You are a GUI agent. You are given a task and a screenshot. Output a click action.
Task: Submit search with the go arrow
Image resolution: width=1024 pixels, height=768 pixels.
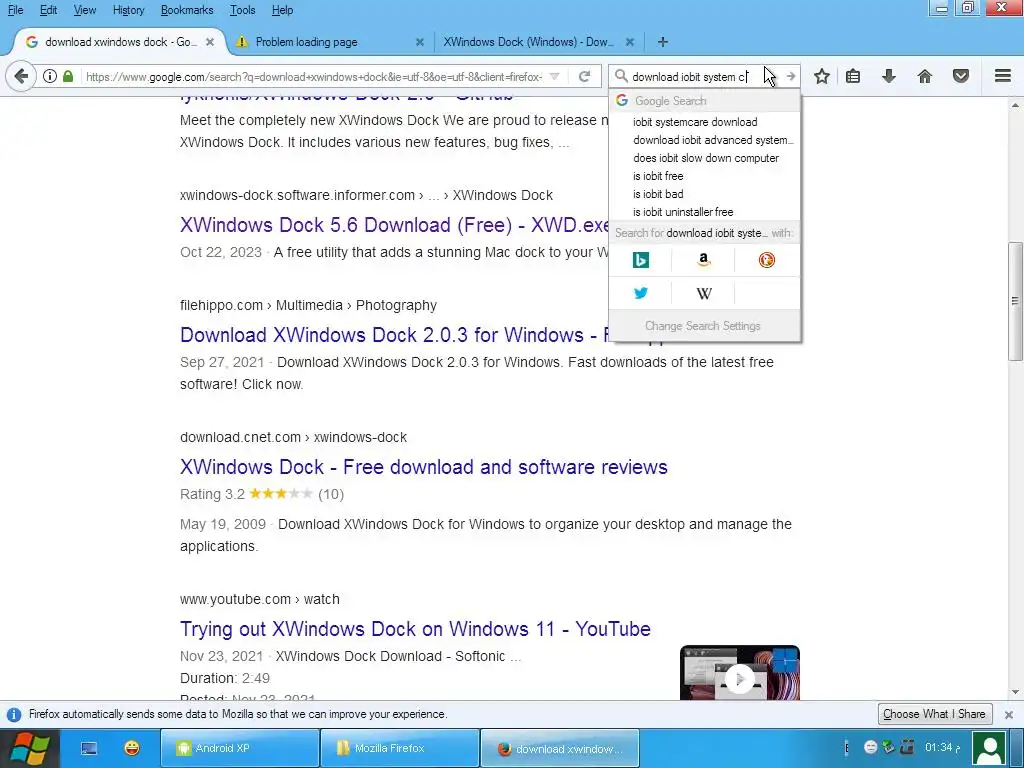(790, 76)
